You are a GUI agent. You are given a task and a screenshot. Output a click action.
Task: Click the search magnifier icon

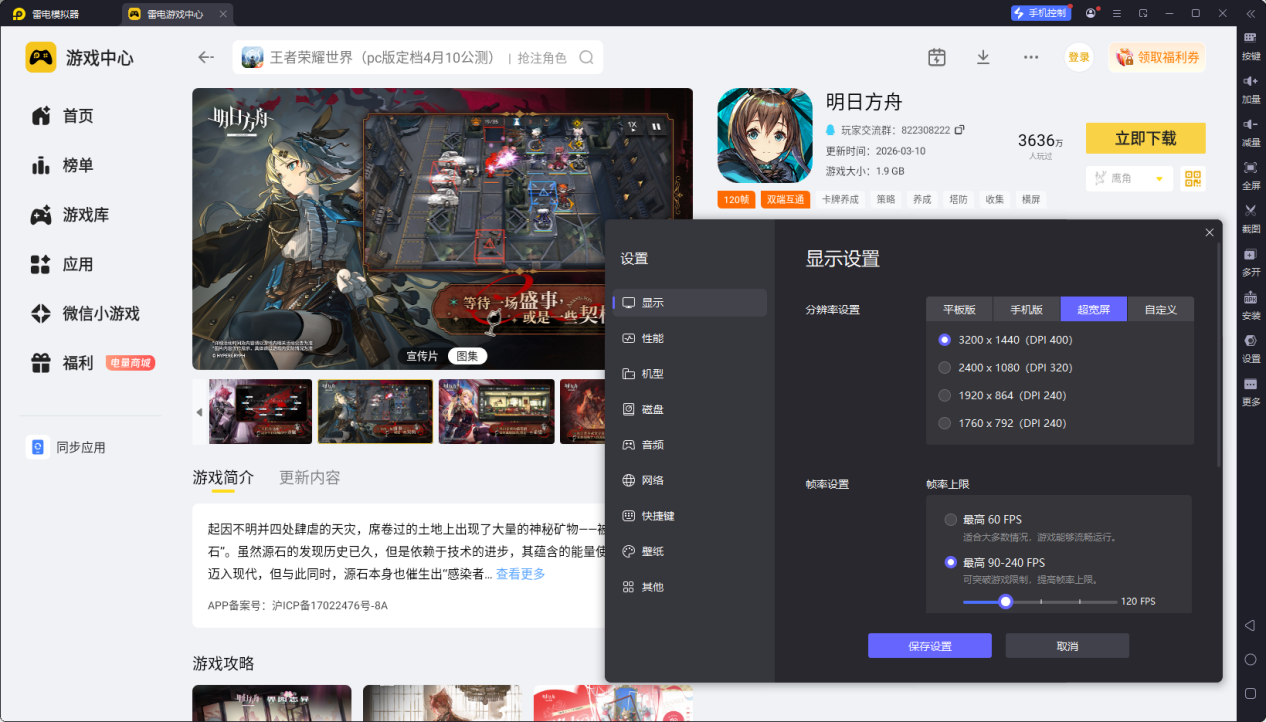tap(587, 57)
